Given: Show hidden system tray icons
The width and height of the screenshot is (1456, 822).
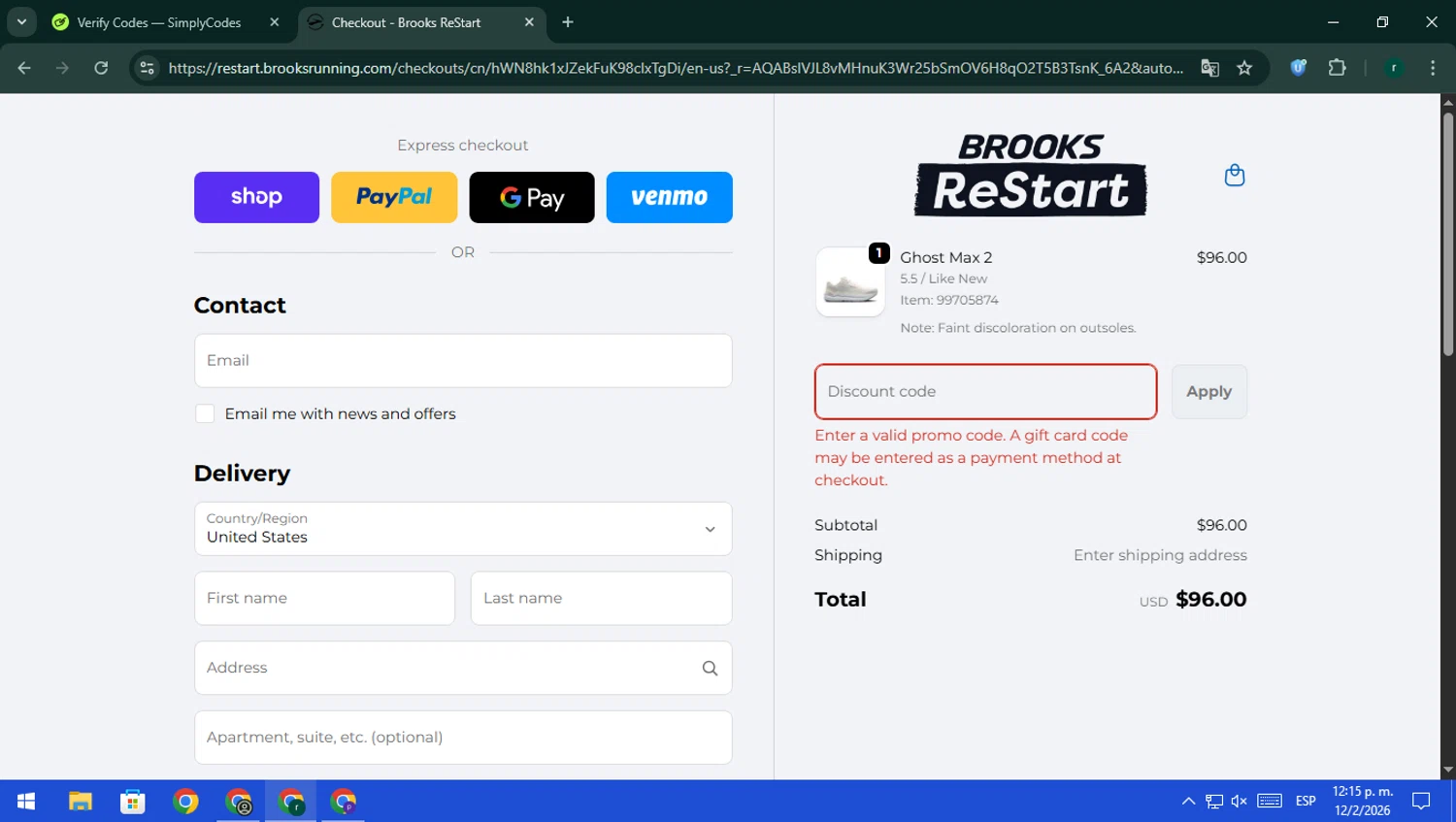Looking at the screenshot, I should pos(1188,802).
